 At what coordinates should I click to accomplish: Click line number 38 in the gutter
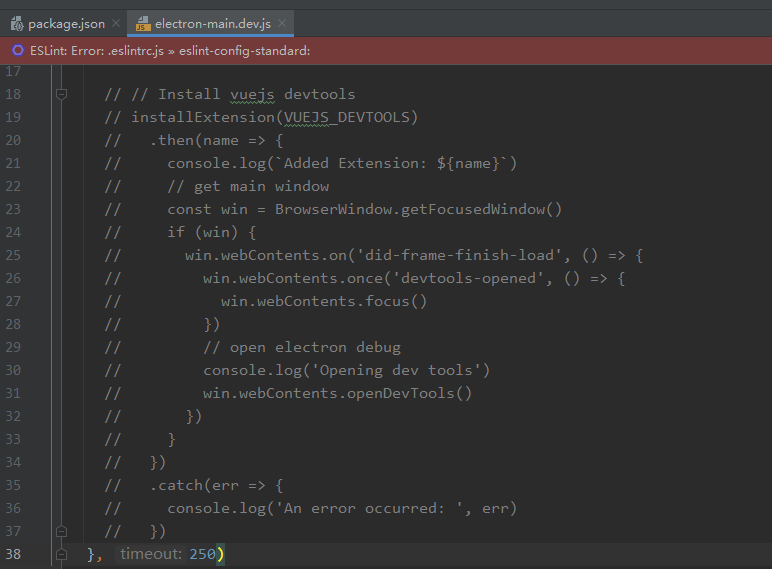coord(13,554)
